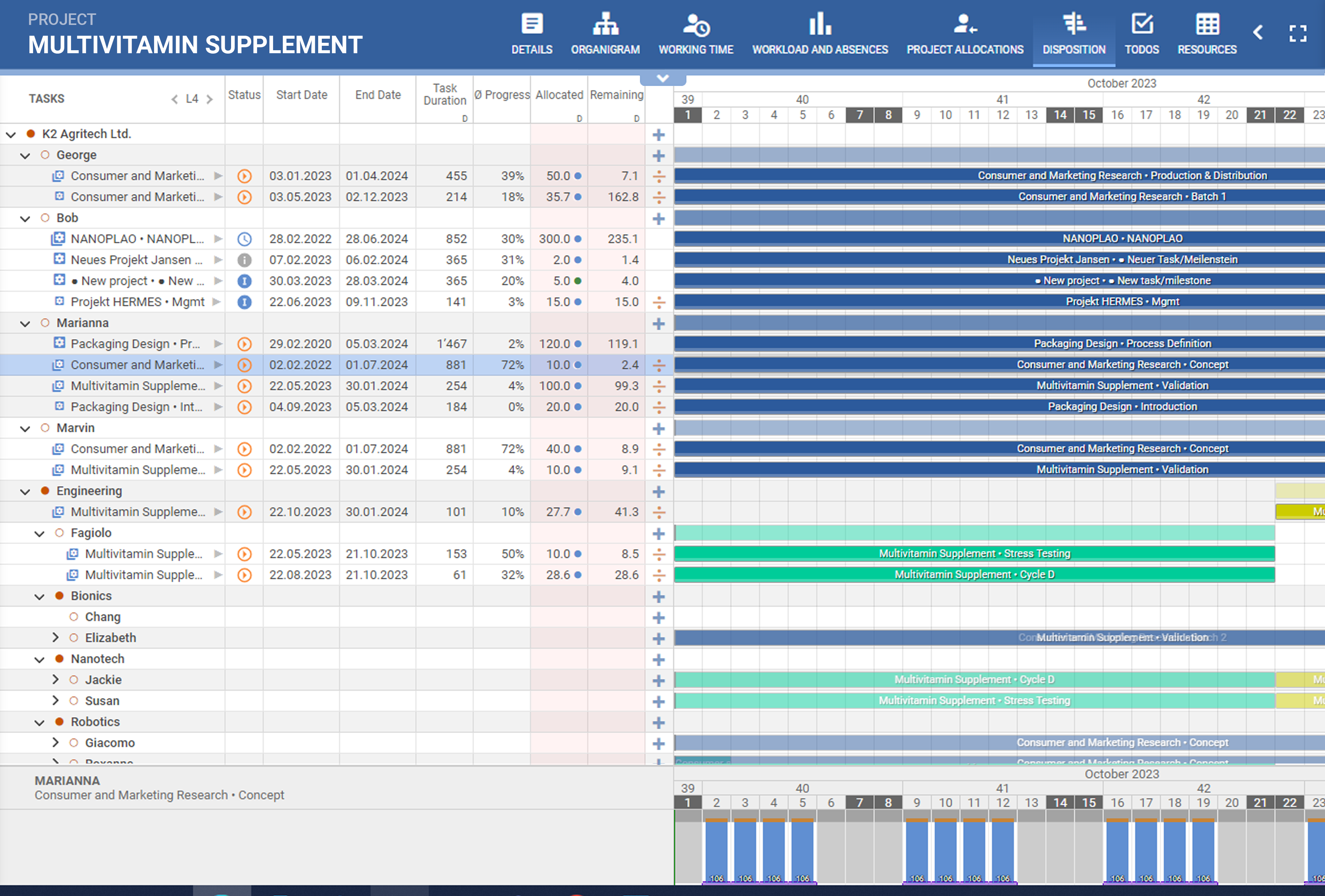Expand Jackie's tasks

coord(55,679)
